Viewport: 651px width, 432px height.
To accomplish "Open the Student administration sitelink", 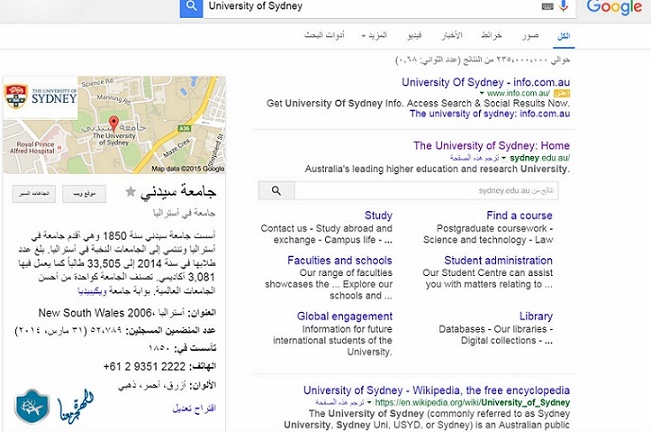I will (498, 260).
